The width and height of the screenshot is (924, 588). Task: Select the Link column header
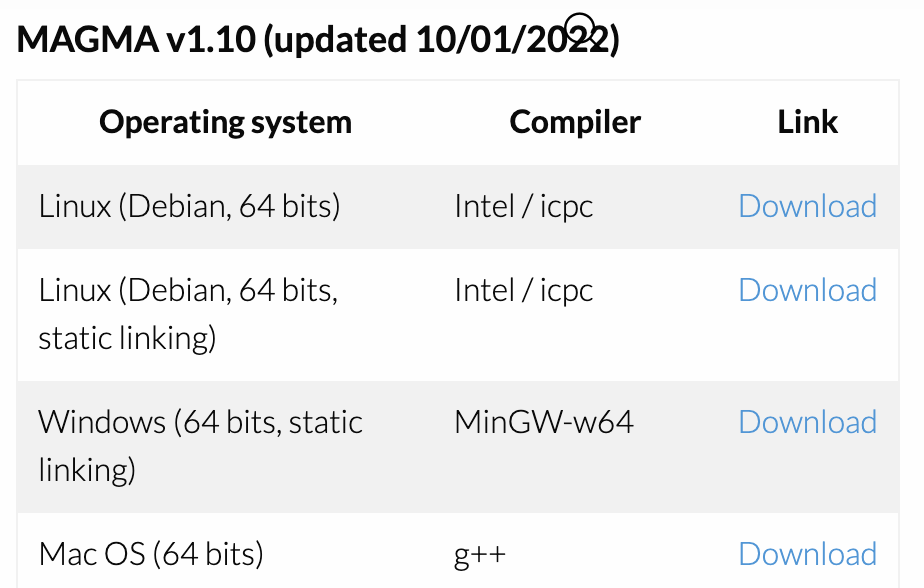tap(807, 121)
